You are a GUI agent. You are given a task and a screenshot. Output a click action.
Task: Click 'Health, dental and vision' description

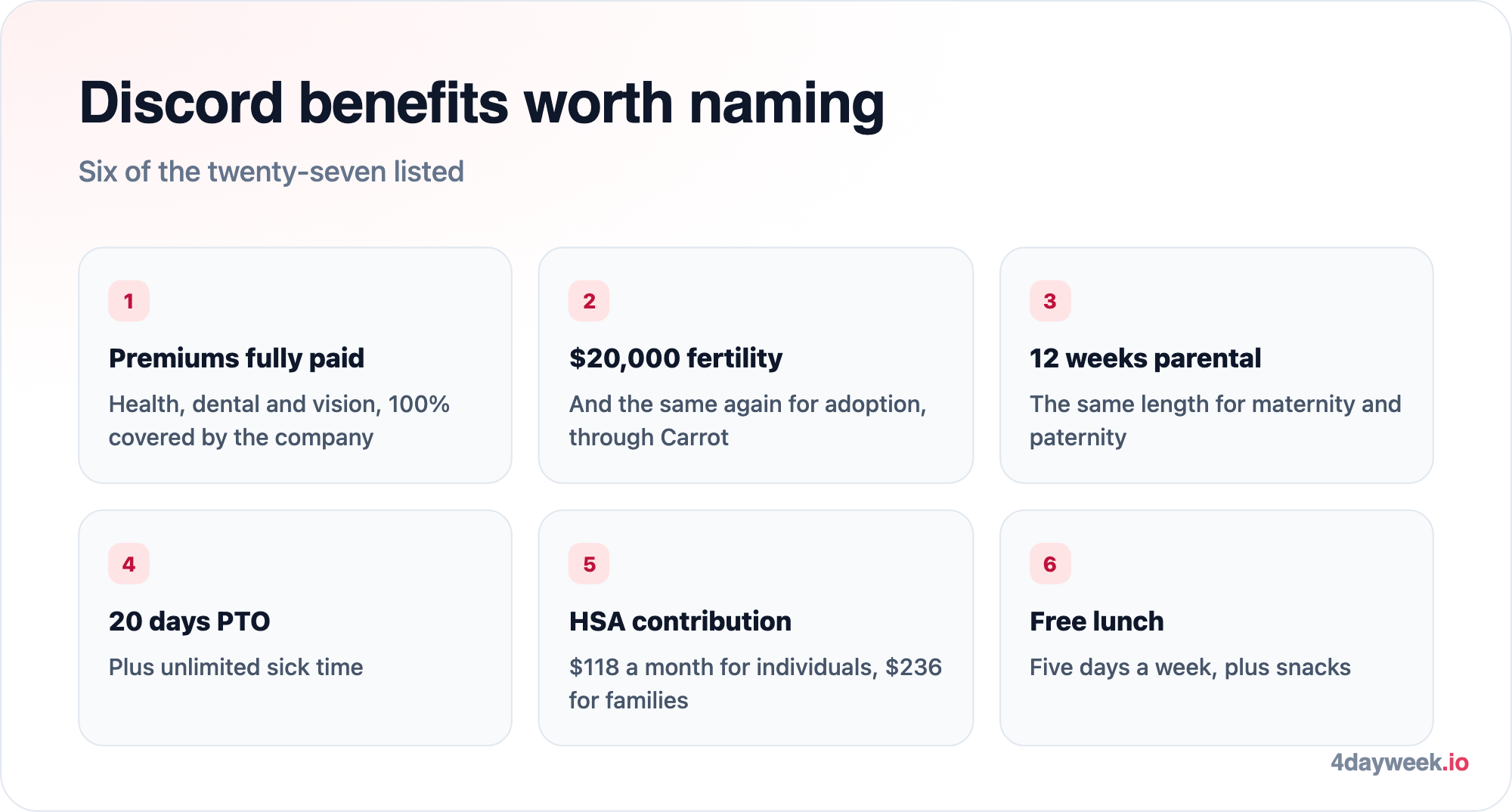point(245,404)
